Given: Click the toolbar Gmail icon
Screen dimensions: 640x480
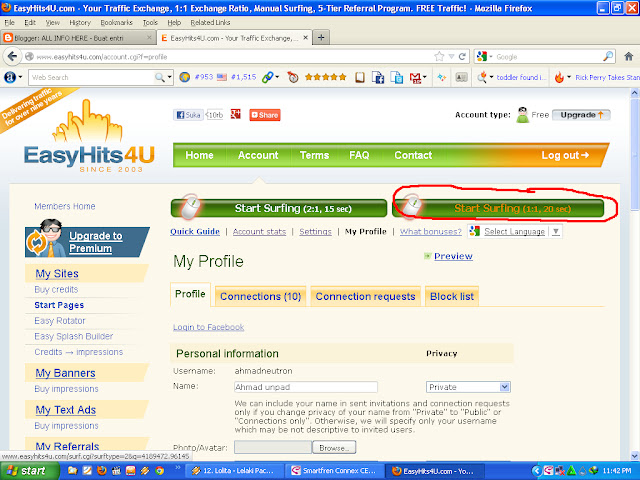Looking at the screenshot, I should click(x=416, y=77).
